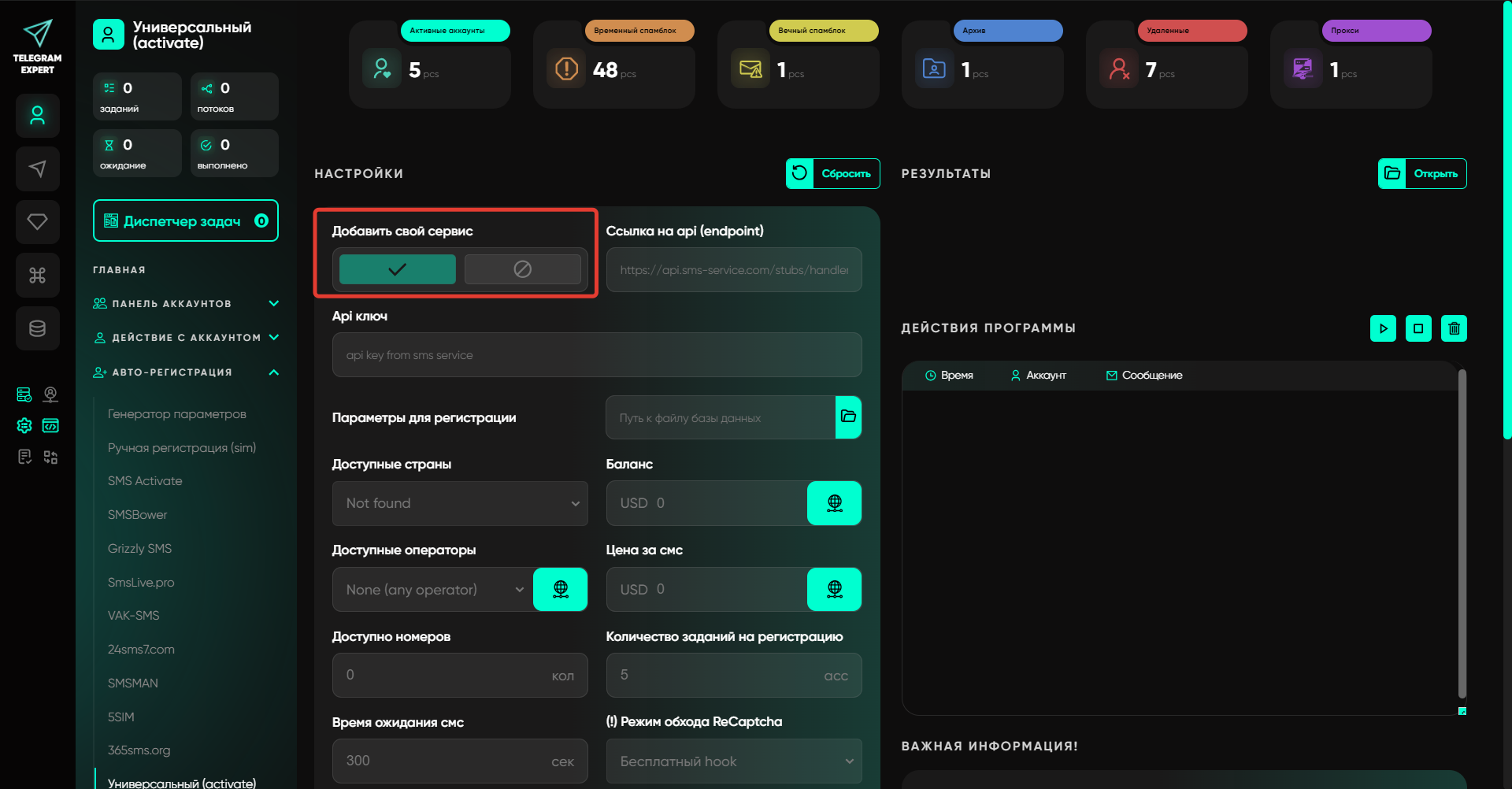Open the ReCaptcha bypass mode dropdown
The width and height of the screenshot is (1512, 789).
tap(733, 761)
